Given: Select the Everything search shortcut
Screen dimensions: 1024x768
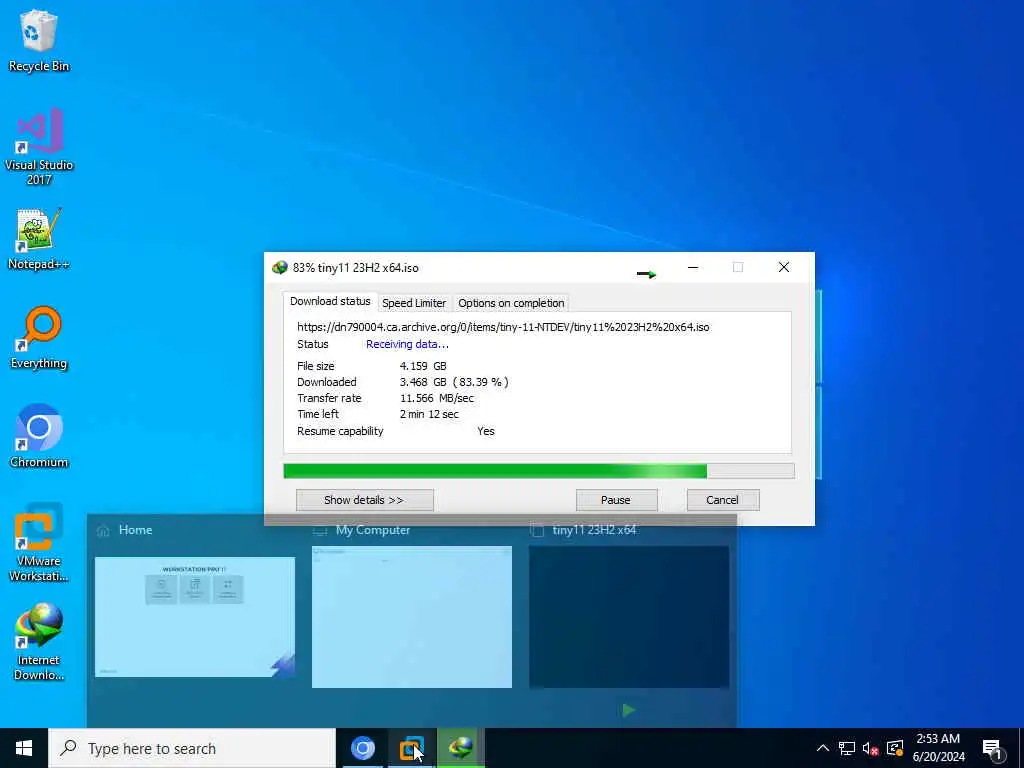Looking at the screenshot, I should pyautogui.click(x=39, y=338).
